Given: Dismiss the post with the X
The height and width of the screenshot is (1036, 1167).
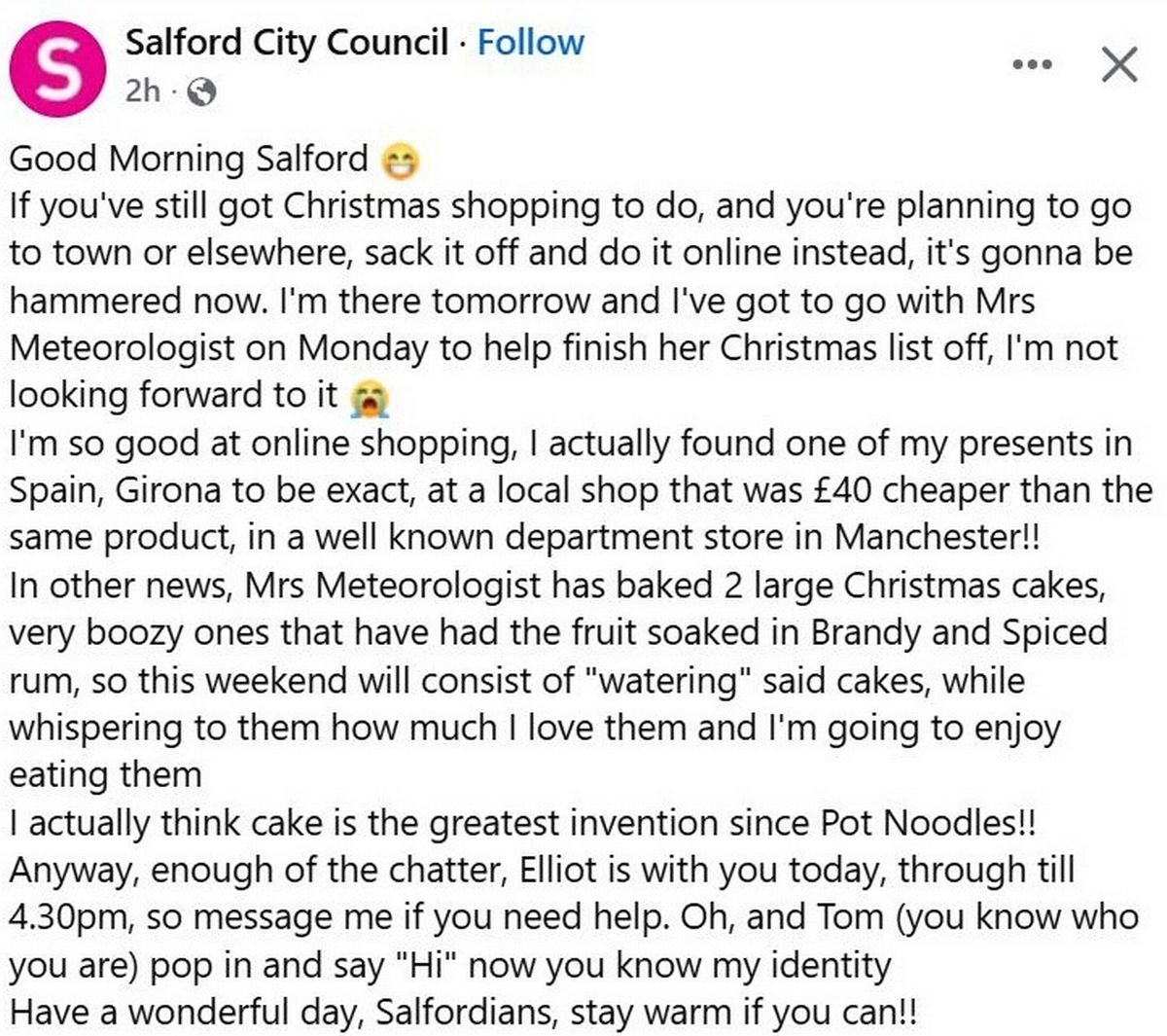Looking at the screenshot, I should point(1121,66).
